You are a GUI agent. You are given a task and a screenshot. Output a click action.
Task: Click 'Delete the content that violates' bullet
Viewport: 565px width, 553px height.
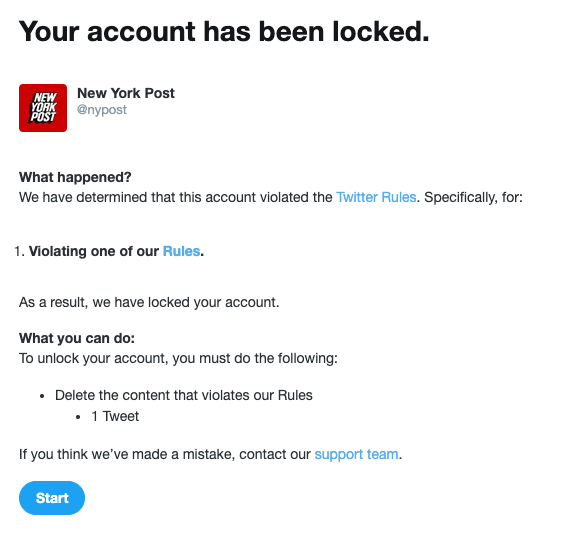184,396
